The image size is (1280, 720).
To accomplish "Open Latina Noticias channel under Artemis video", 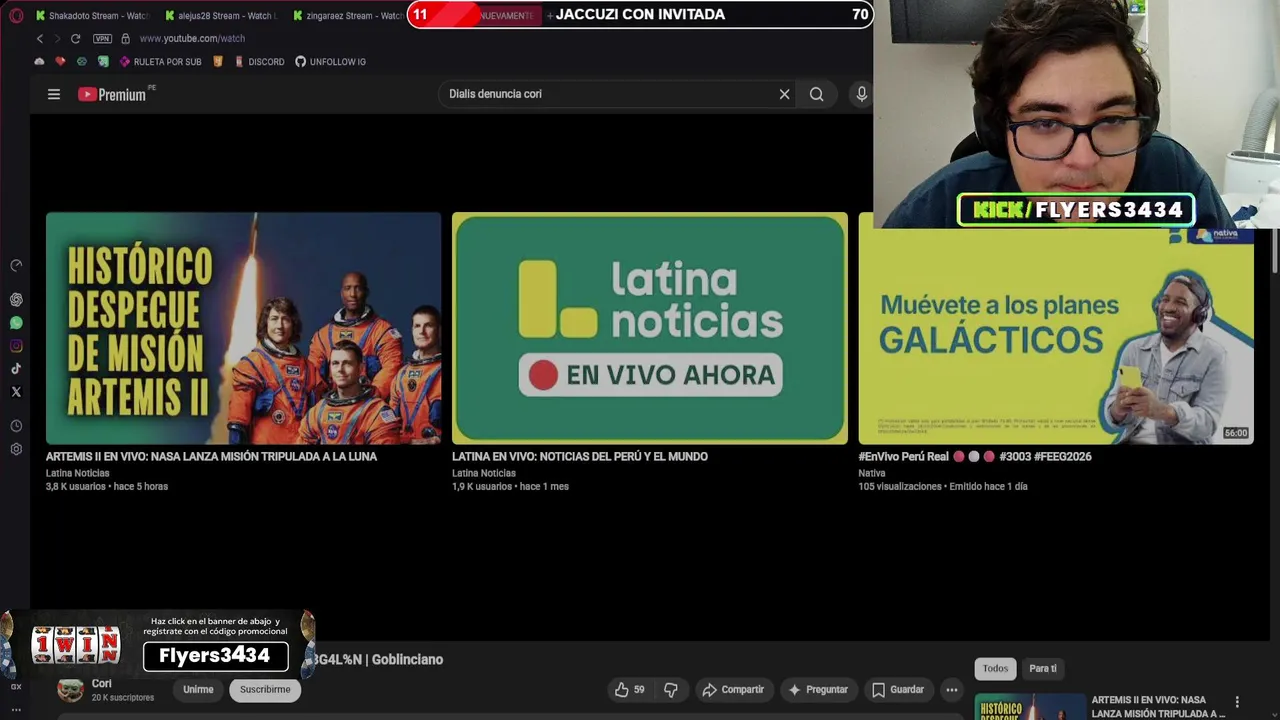I will tap(78, 473).
